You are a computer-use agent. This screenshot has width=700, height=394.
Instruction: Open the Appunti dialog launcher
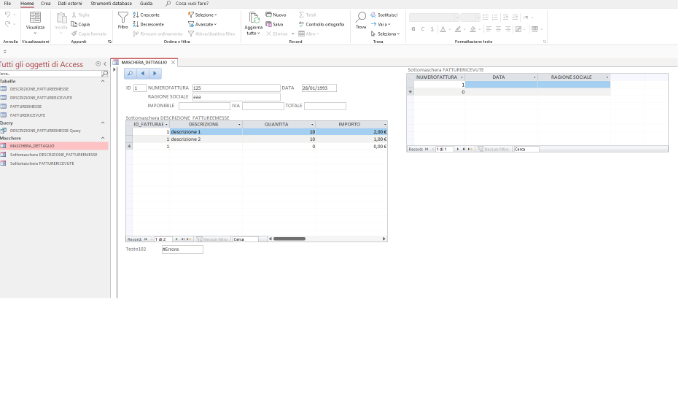[x=110, y=41]
